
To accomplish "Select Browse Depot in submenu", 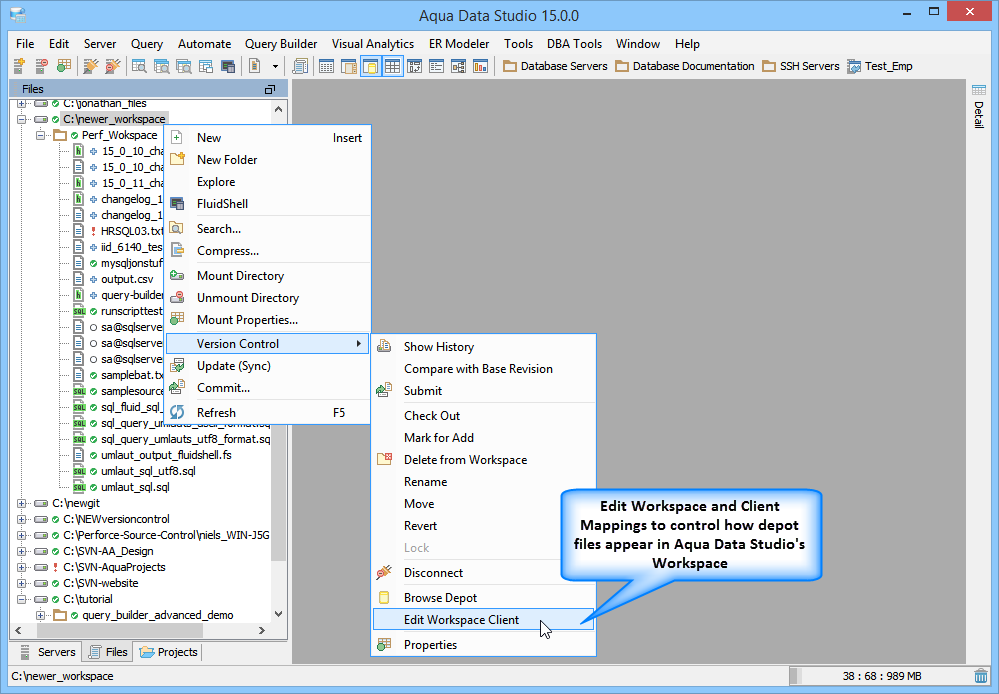I will click(x=484, y=598).
